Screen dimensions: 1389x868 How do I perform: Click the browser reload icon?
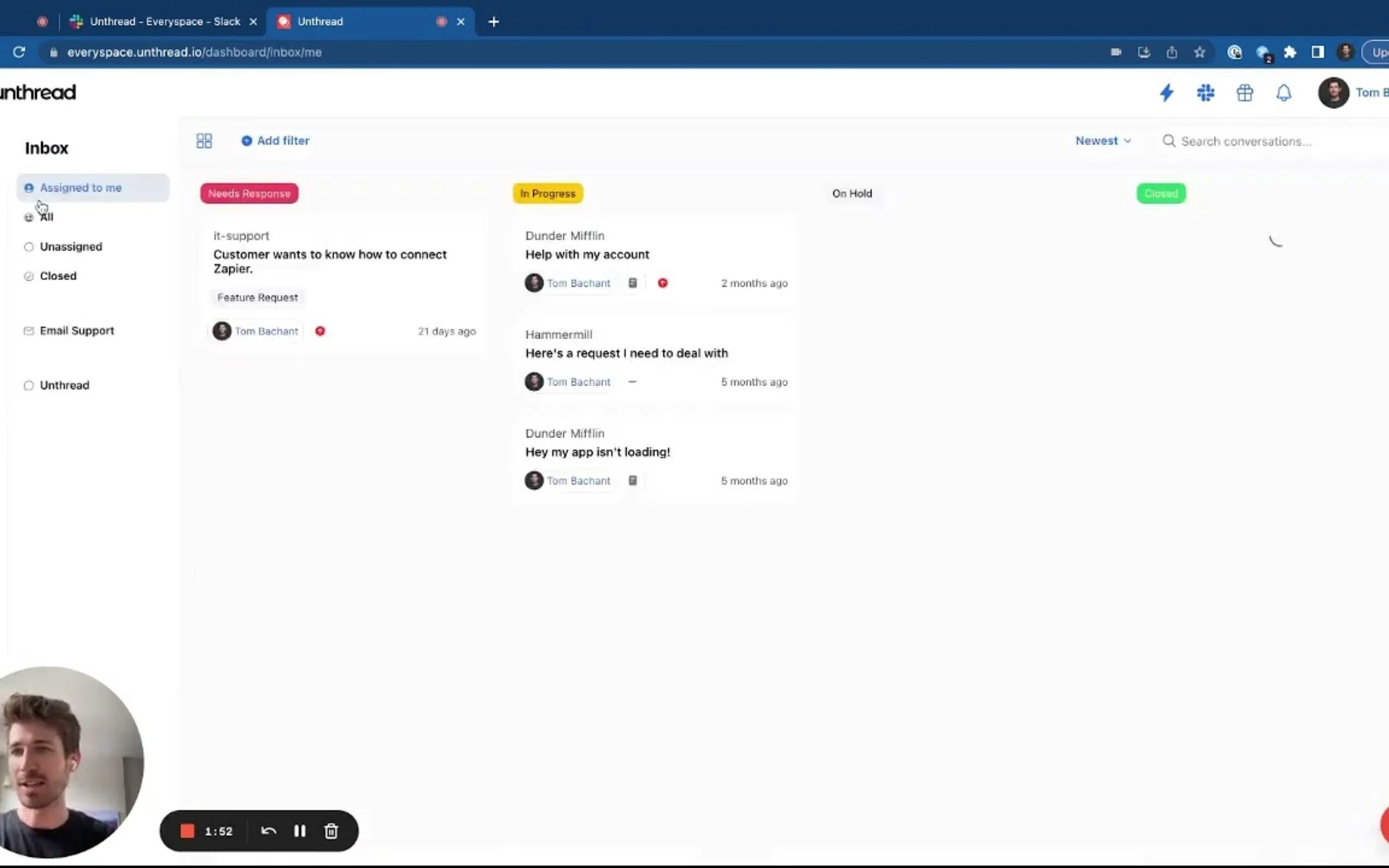coord(19,52)
